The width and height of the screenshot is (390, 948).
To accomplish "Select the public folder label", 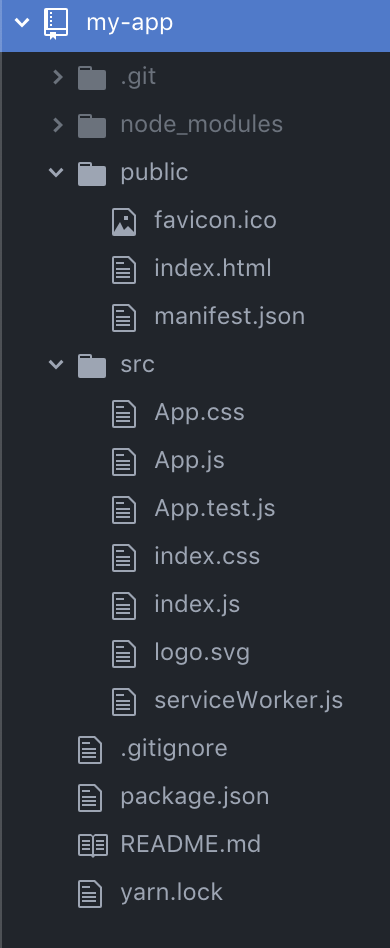I will click(x=154, y=173).
